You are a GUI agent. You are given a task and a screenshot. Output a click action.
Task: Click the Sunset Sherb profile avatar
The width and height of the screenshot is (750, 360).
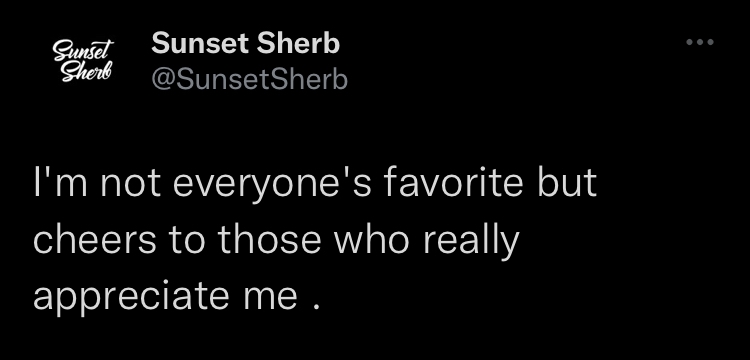point(83,61)
